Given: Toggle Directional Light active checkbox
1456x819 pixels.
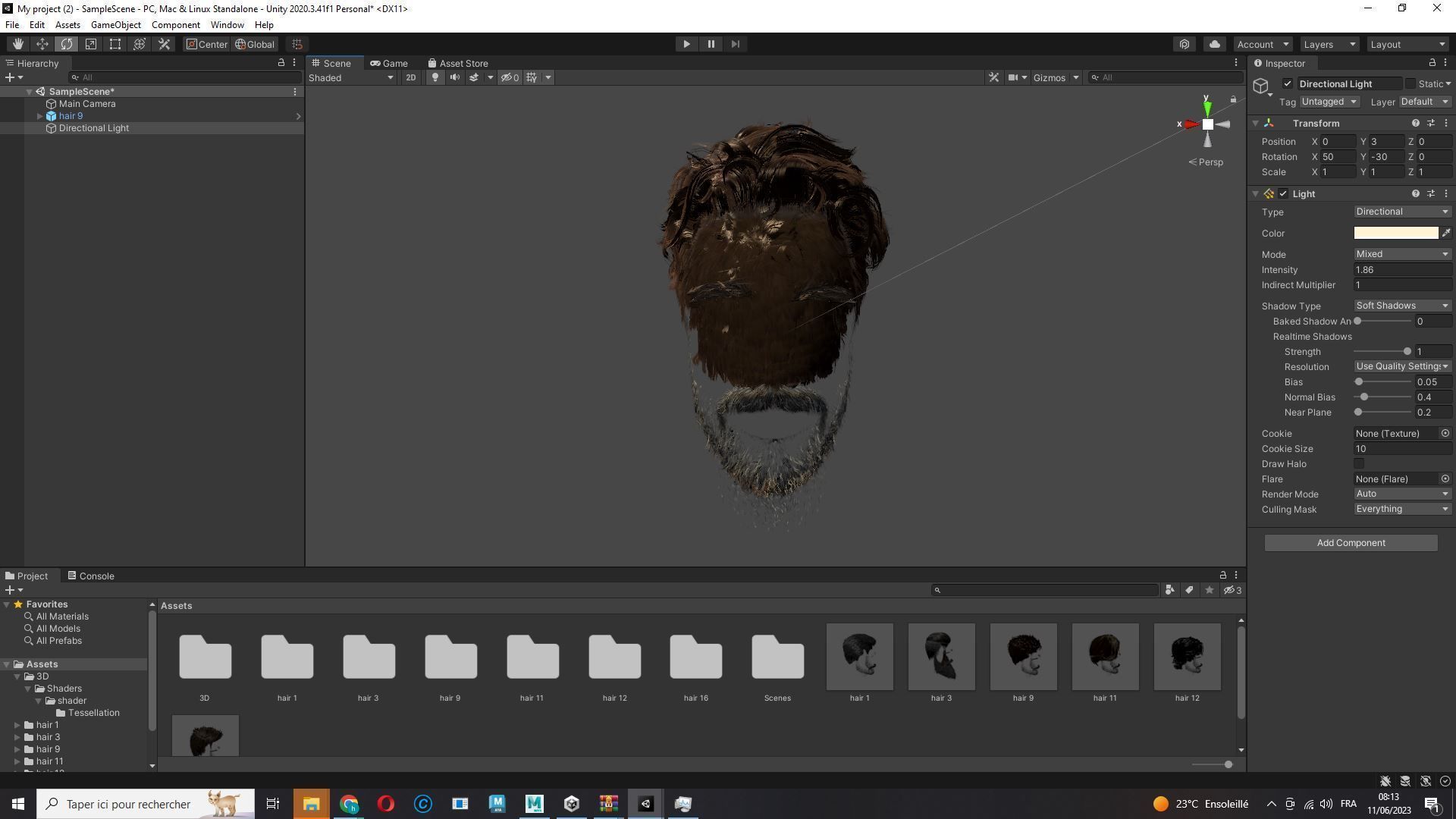Looking at the screenshot, I should pos(1288,84).
